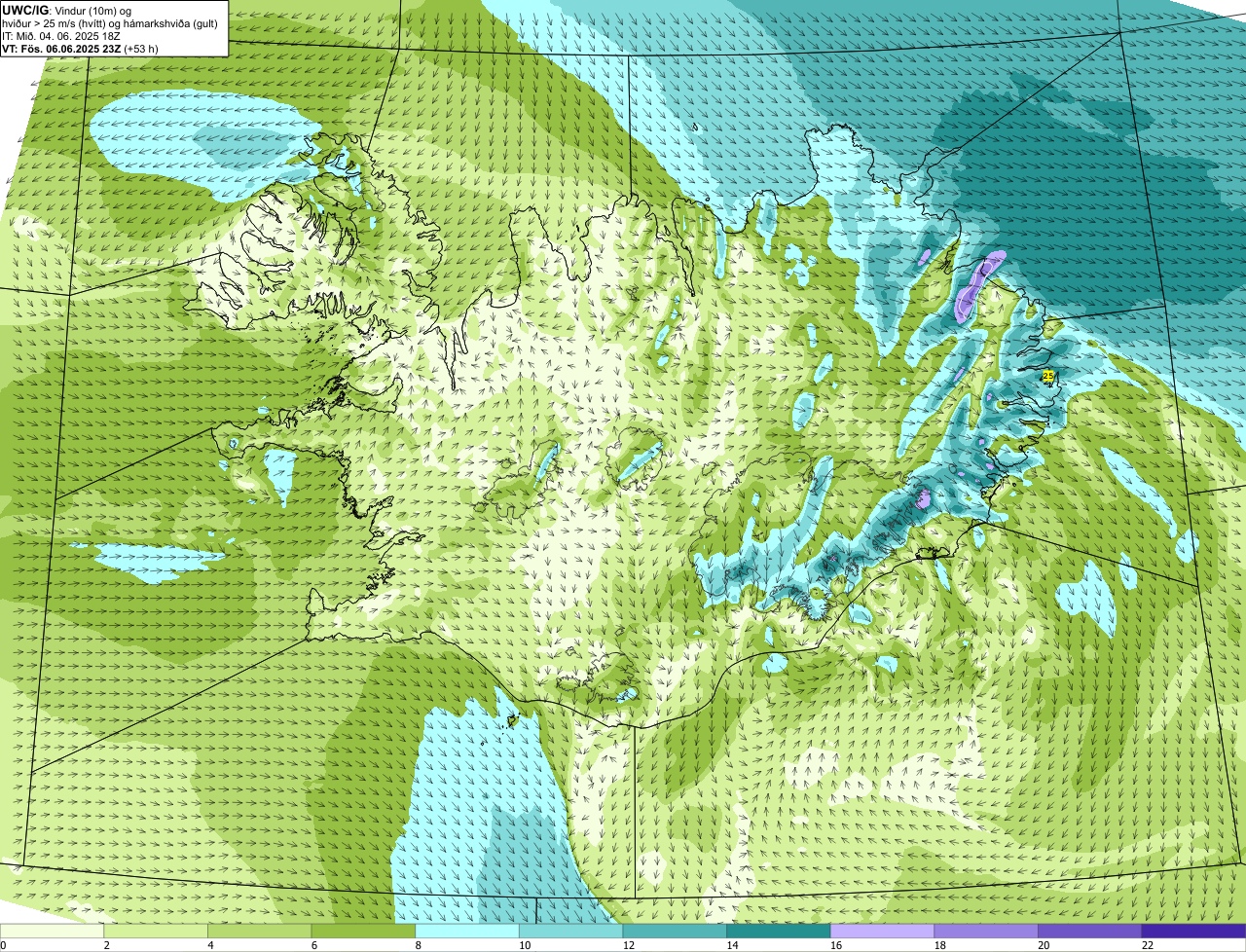Click the legend scale label '10'
The image size is (1246, 952).
525,945
